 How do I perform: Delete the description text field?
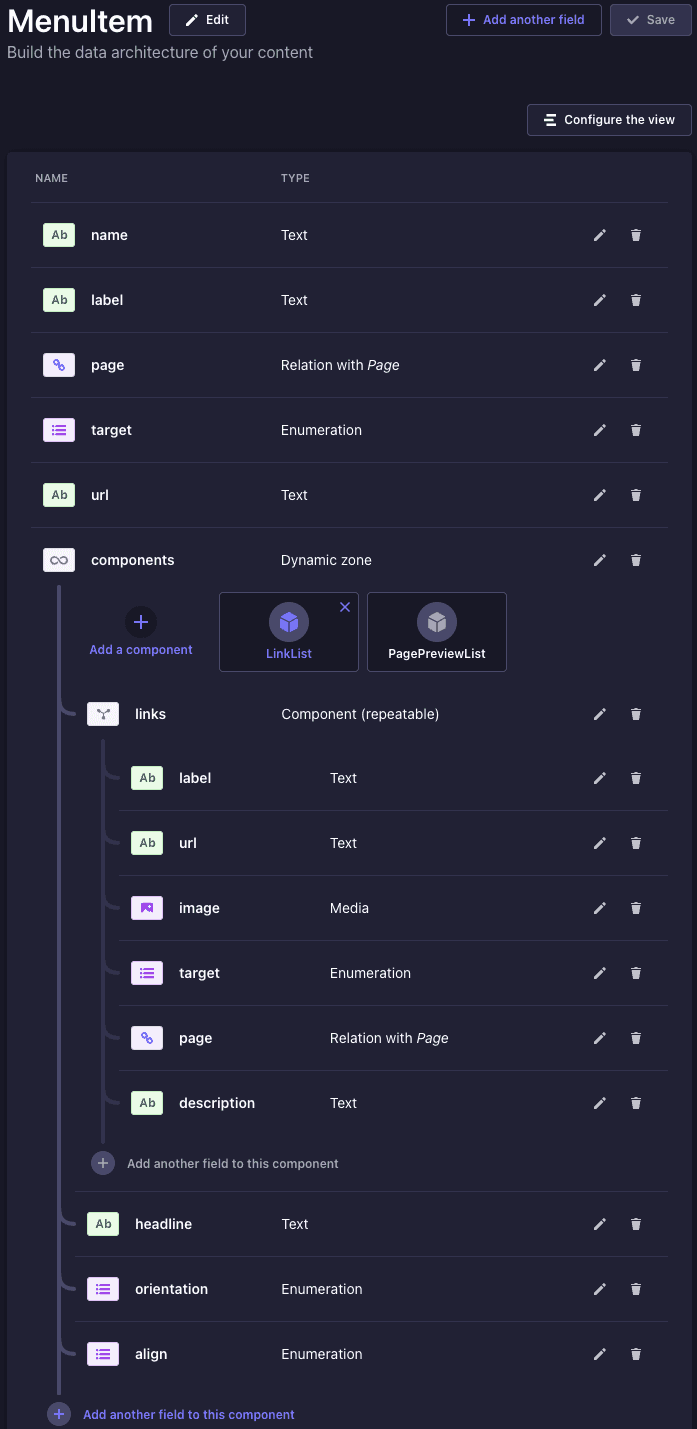[636, 1103]
